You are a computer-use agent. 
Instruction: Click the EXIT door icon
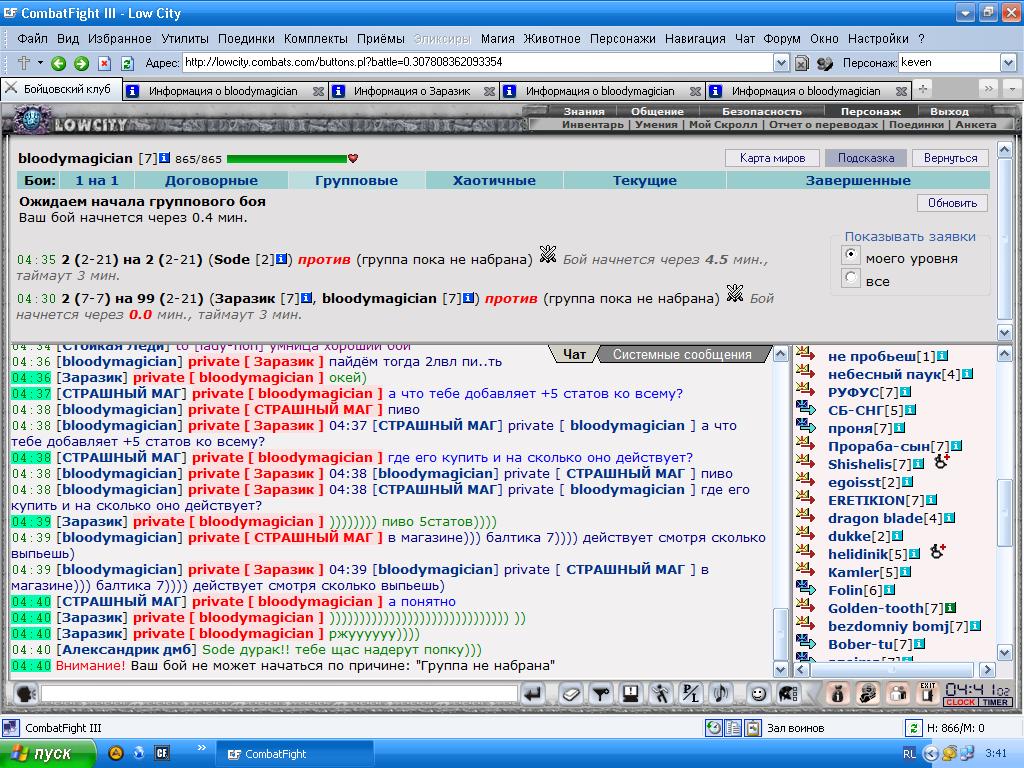click(x=927, y=693)
